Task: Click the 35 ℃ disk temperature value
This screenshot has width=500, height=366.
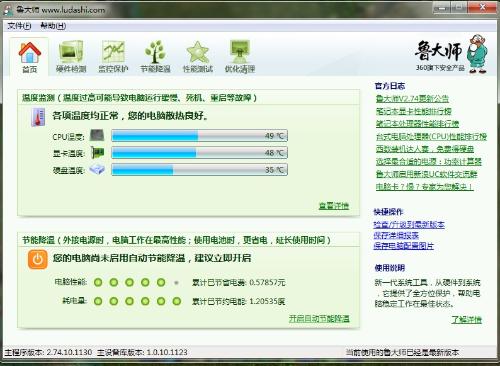Action: (x=275, y=170)
